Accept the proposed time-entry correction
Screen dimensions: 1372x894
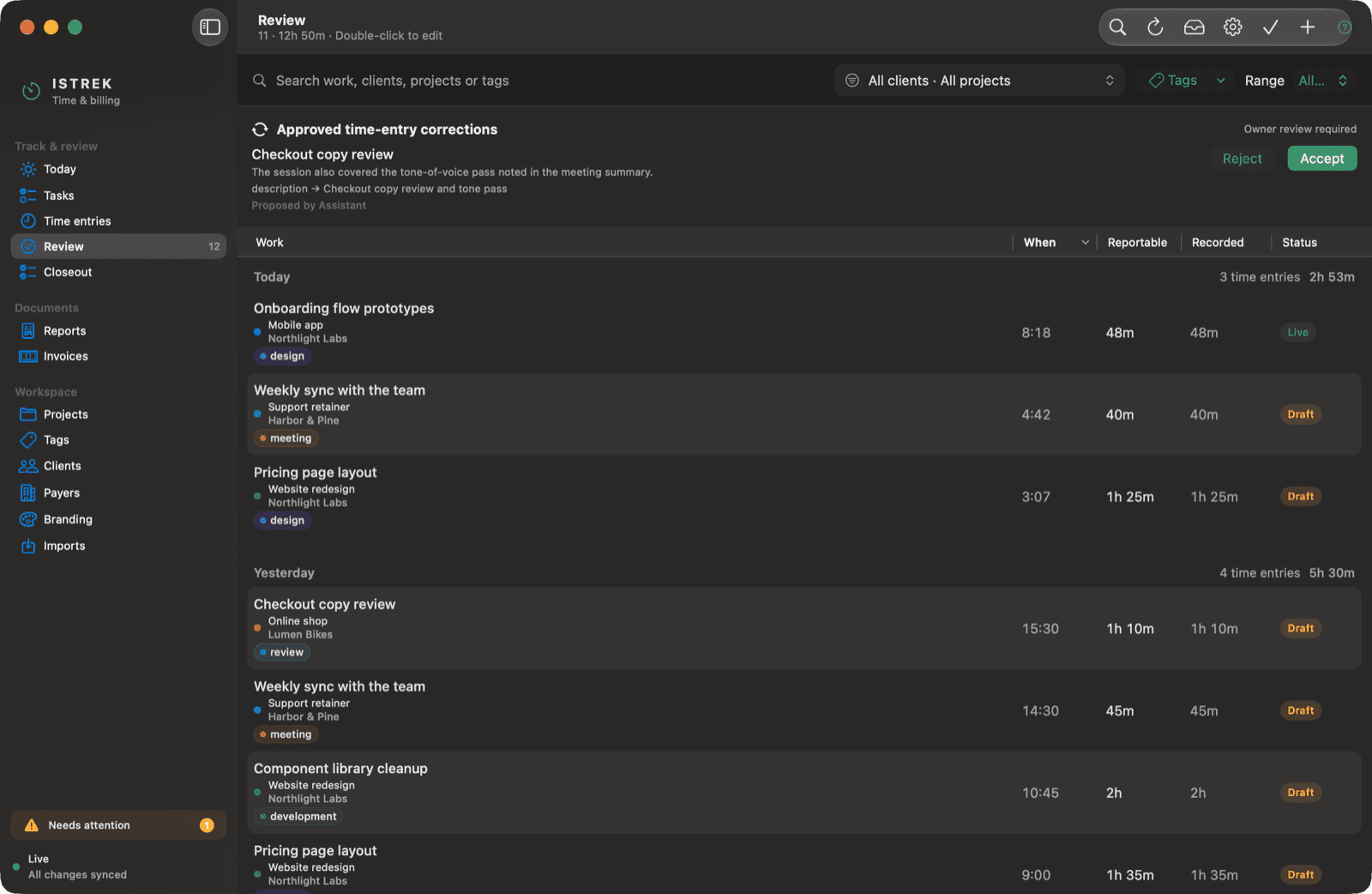pos(1321,159)
